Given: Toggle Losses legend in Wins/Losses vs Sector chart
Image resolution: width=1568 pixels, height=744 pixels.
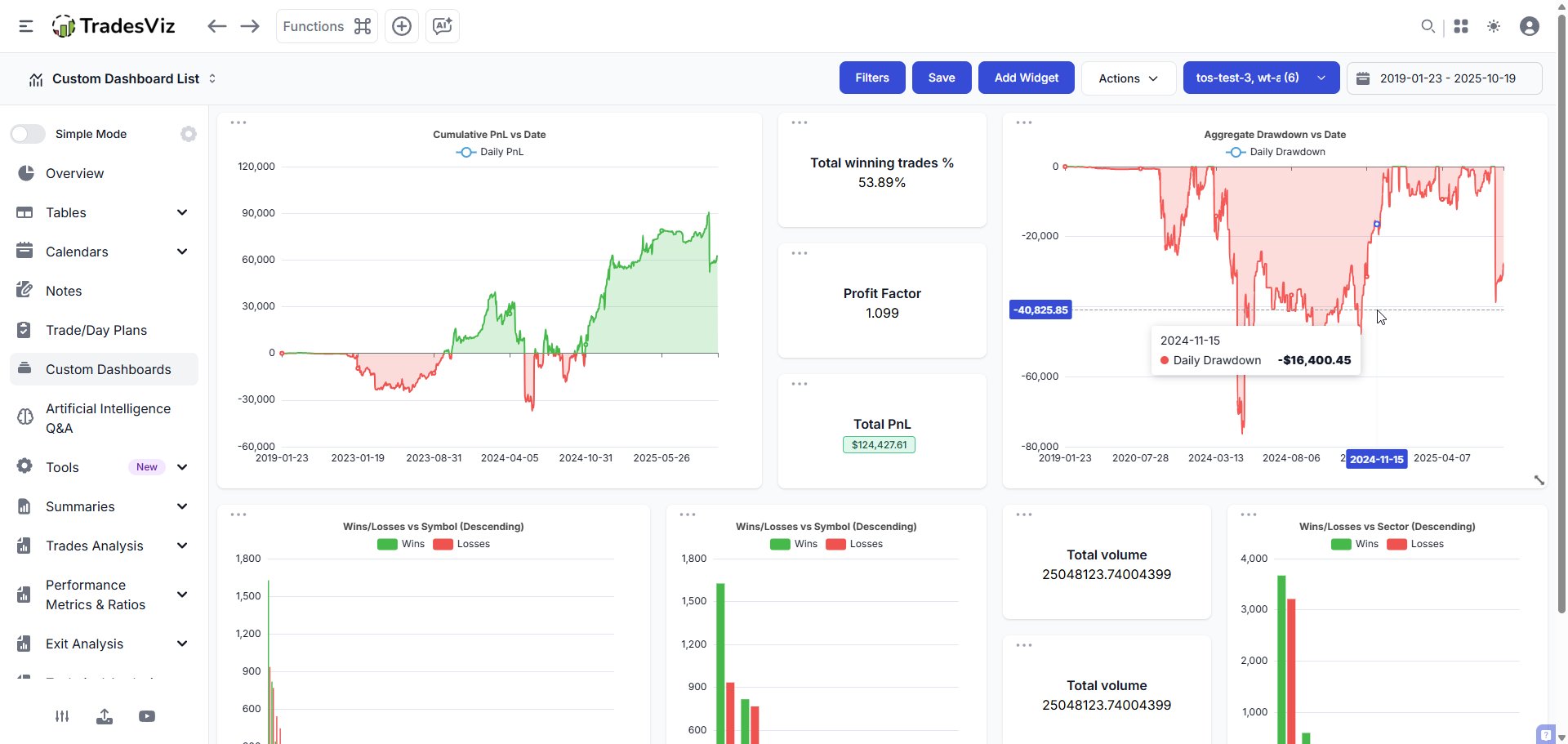Looking at the screenshot, I should coord(1415,544).
